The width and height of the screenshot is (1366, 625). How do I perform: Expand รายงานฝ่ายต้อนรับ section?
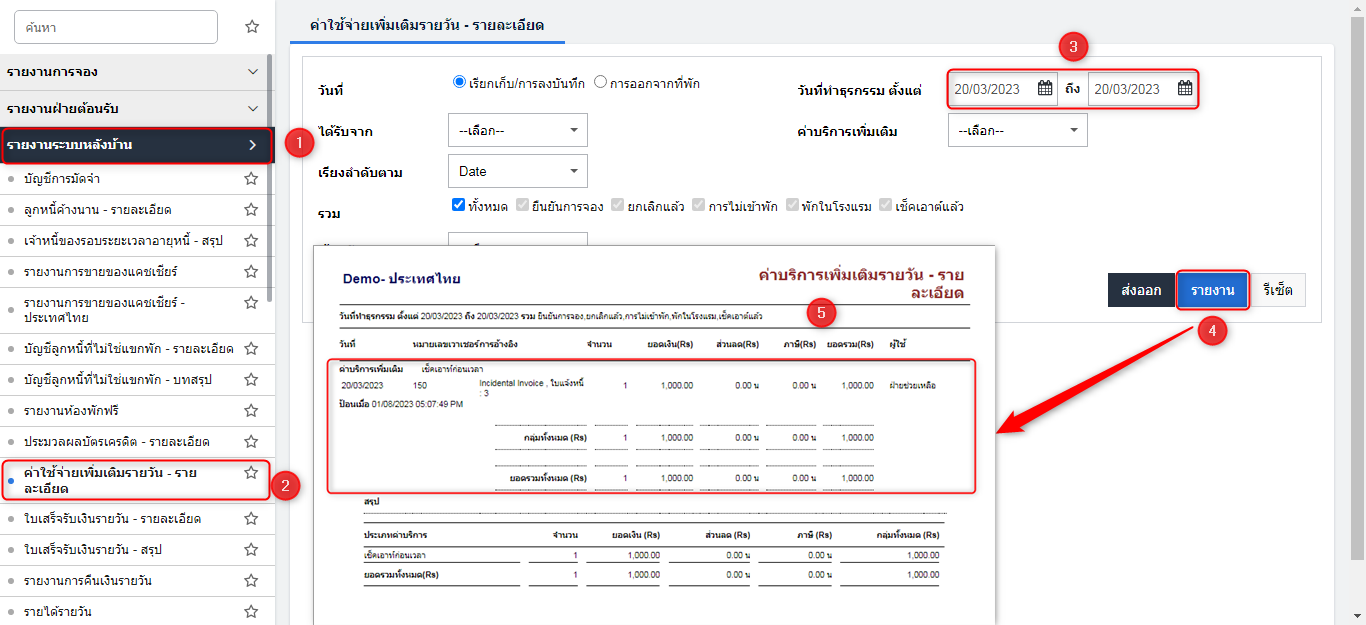pyautogui.click(x=134, y=108)
